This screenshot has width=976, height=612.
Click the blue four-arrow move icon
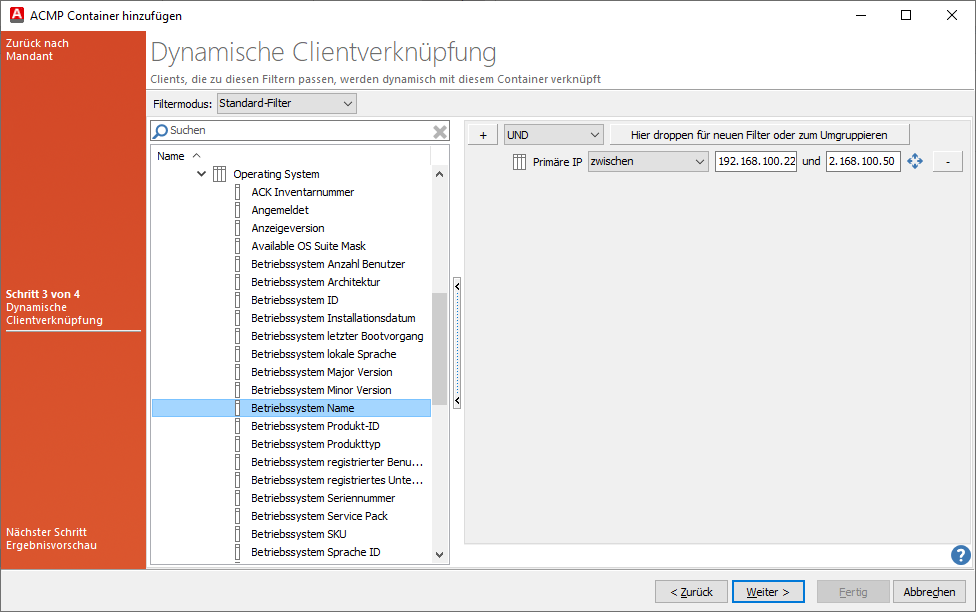coord(914,160)
